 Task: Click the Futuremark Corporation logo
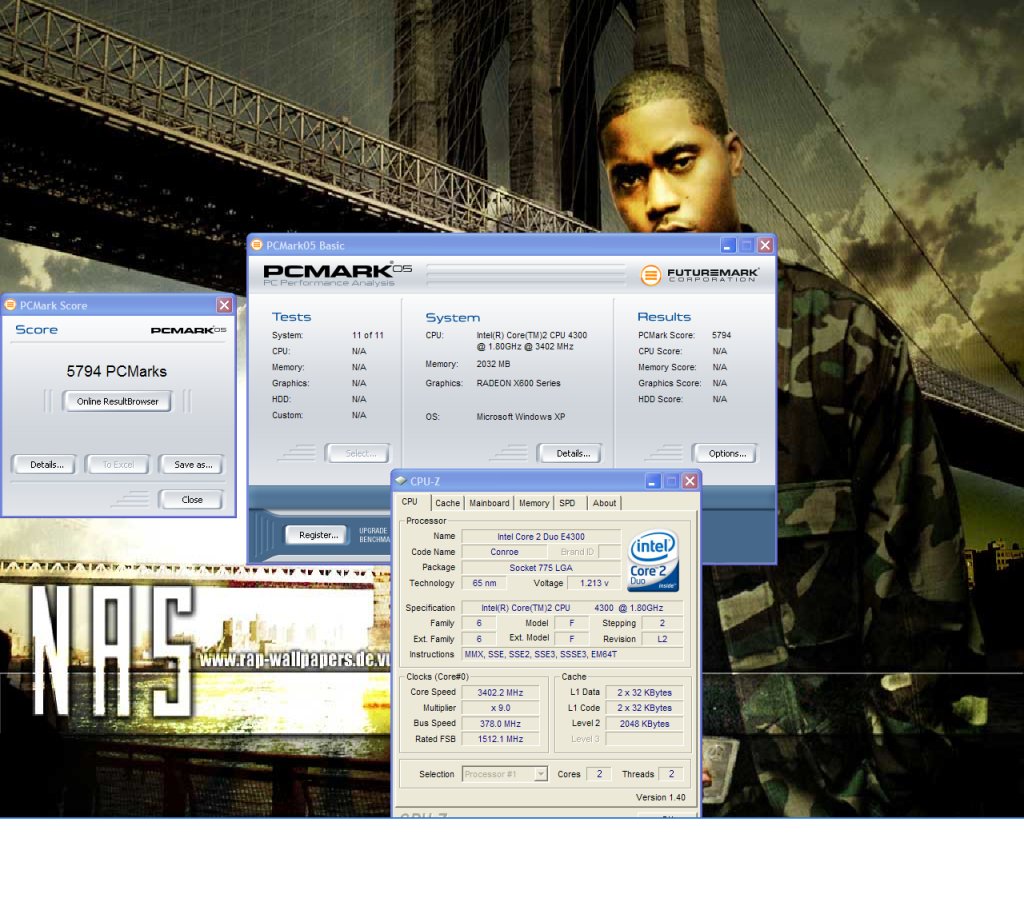[x=699, y=275]
